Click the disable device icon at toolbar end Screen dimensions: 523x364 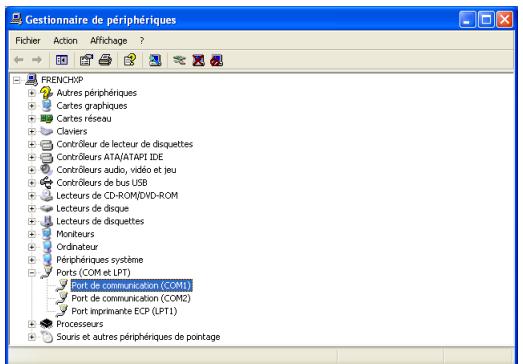216,60
